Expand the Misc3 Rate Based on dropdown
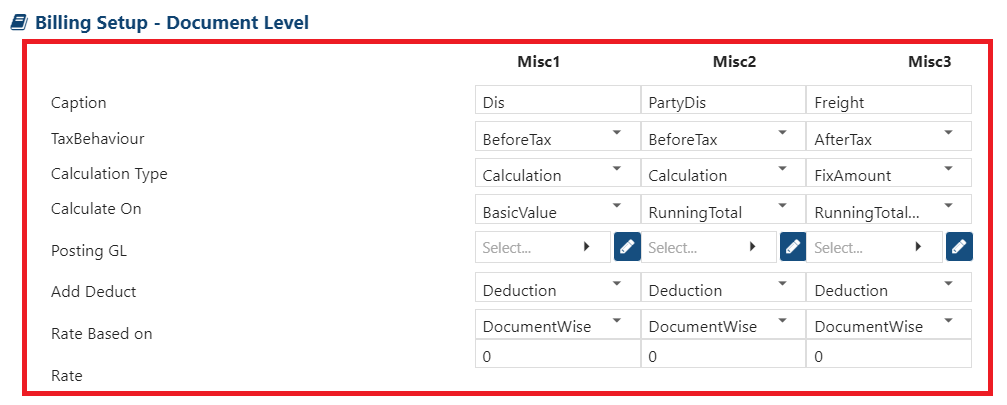Viewport: 1007px width, 405px height. 889,323
